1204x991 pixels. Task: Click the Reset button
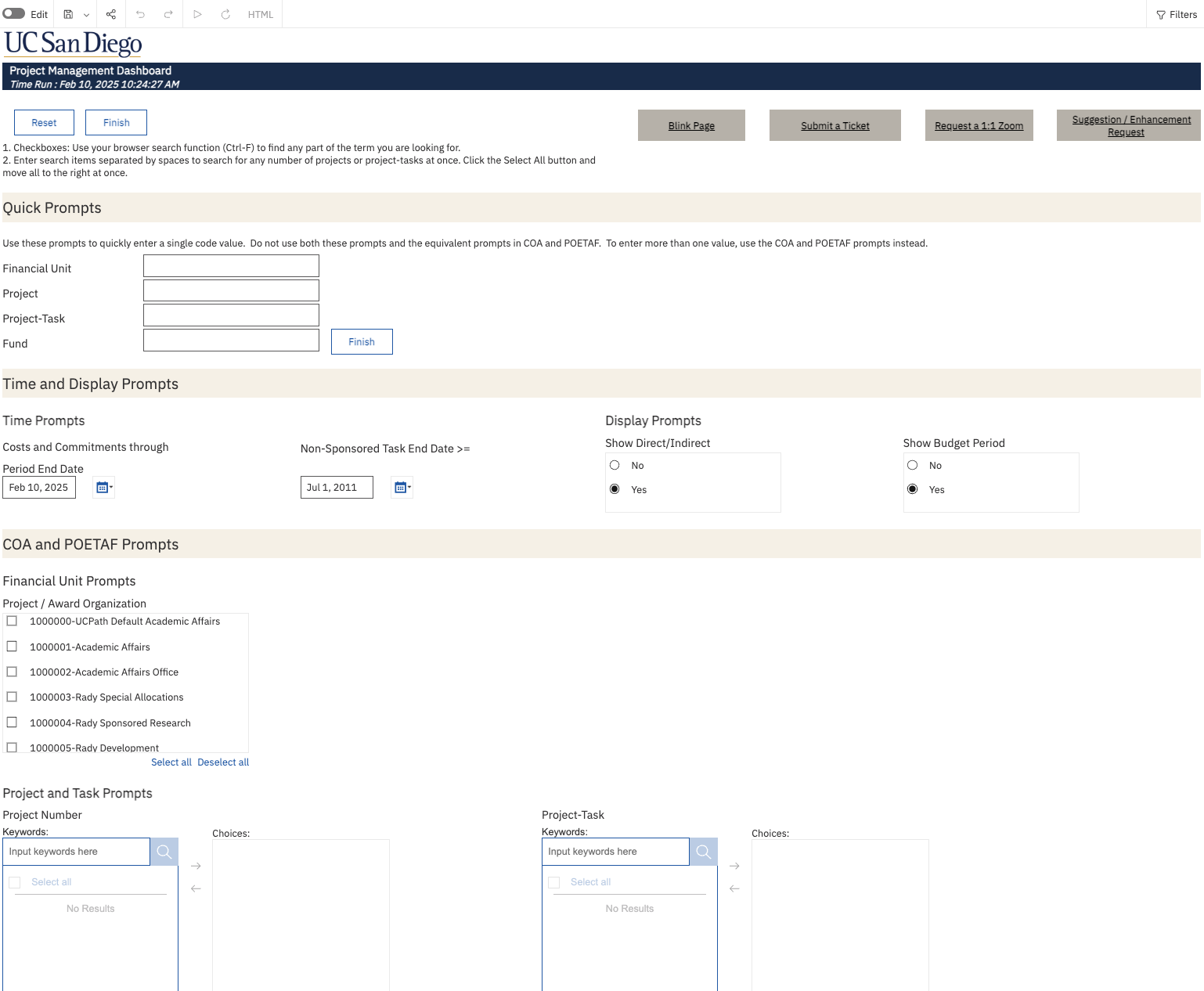pos(44,123)
